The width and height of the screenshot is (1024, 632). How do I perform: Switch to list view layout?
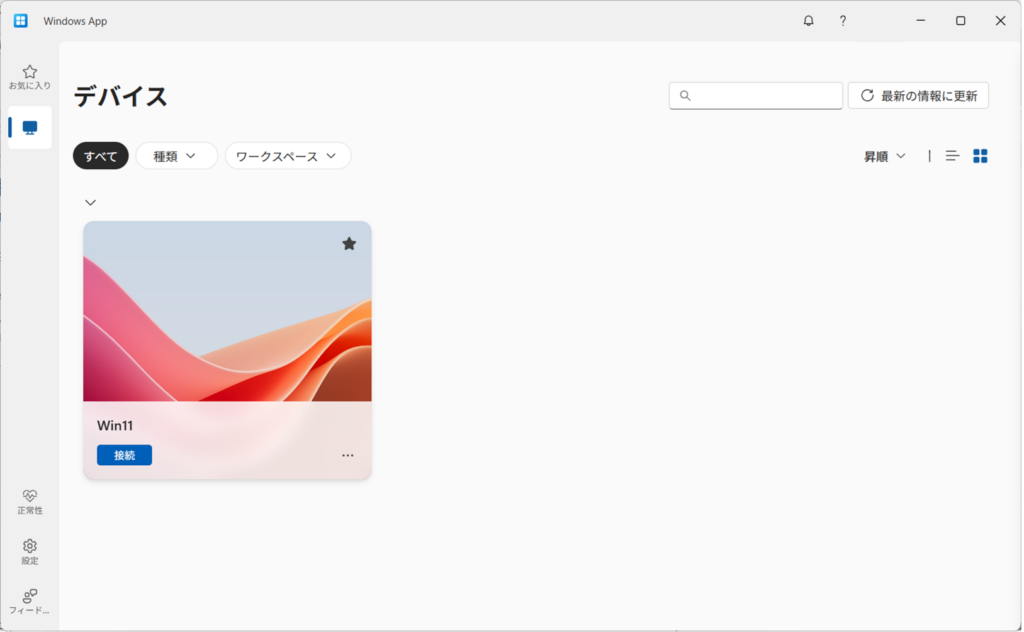coord(952,156)
